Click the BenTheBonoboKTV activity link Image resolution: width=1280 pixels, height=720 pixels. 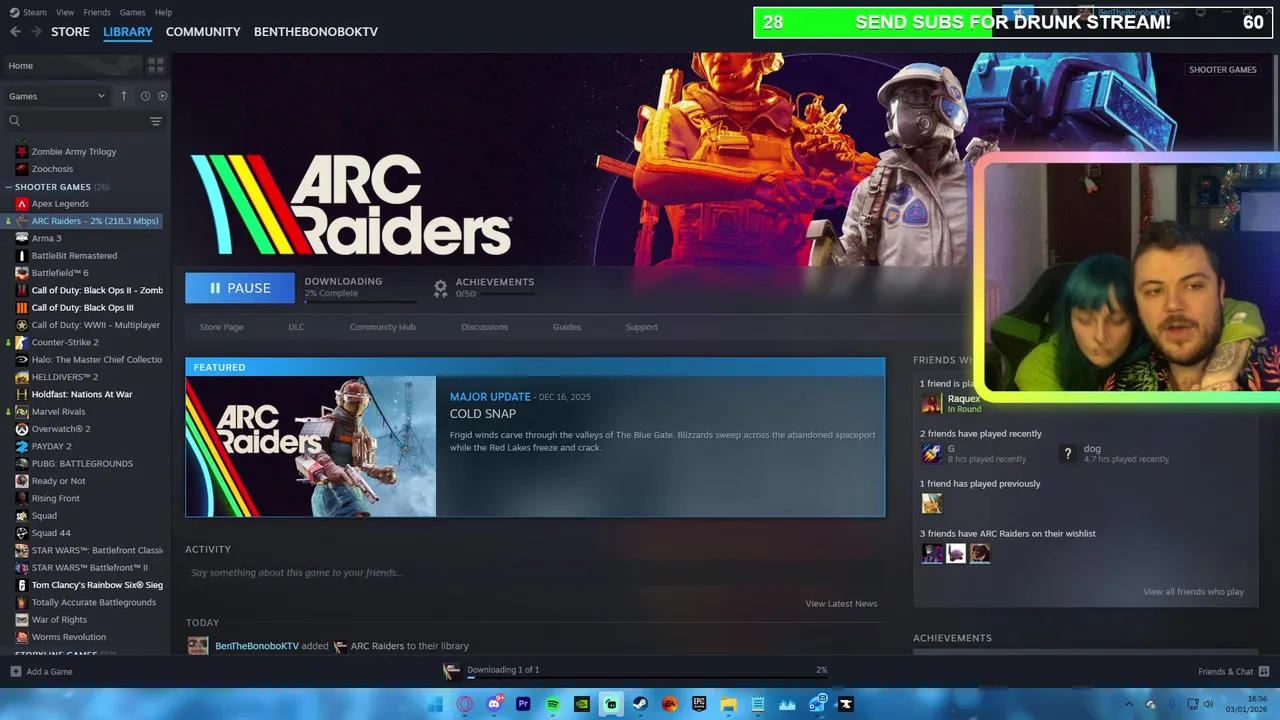pos(257,646)
